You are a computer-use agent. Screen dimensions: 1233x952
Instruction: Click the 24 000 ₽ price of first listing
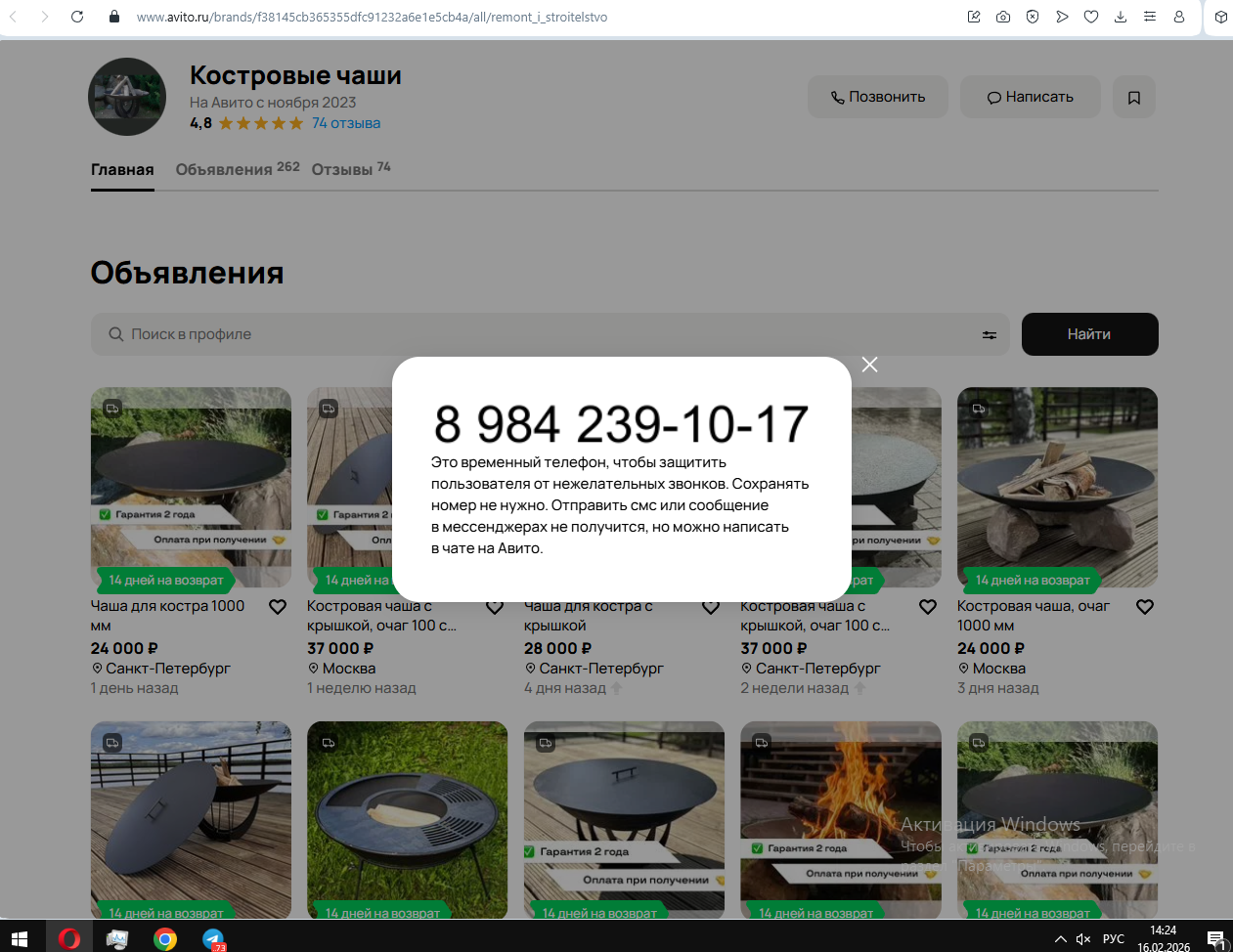tap(124, 648)
